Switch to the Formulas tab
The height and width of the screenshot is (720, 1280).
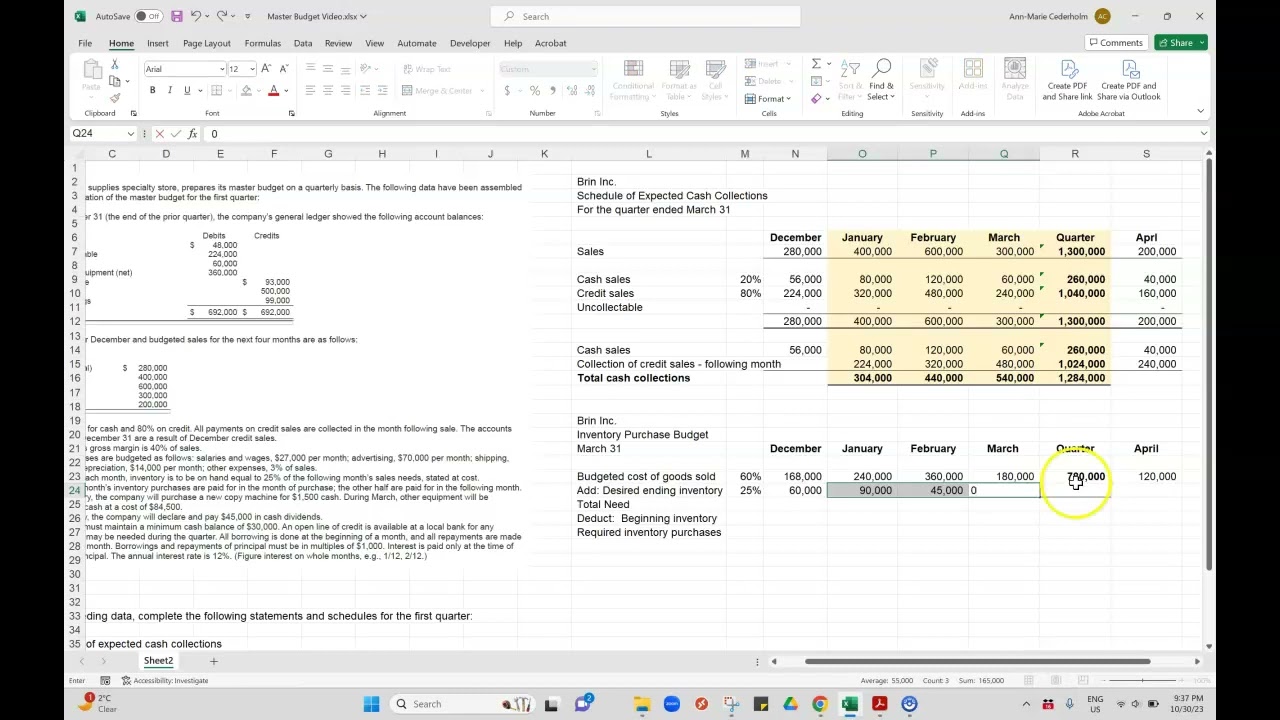(262, 43)
